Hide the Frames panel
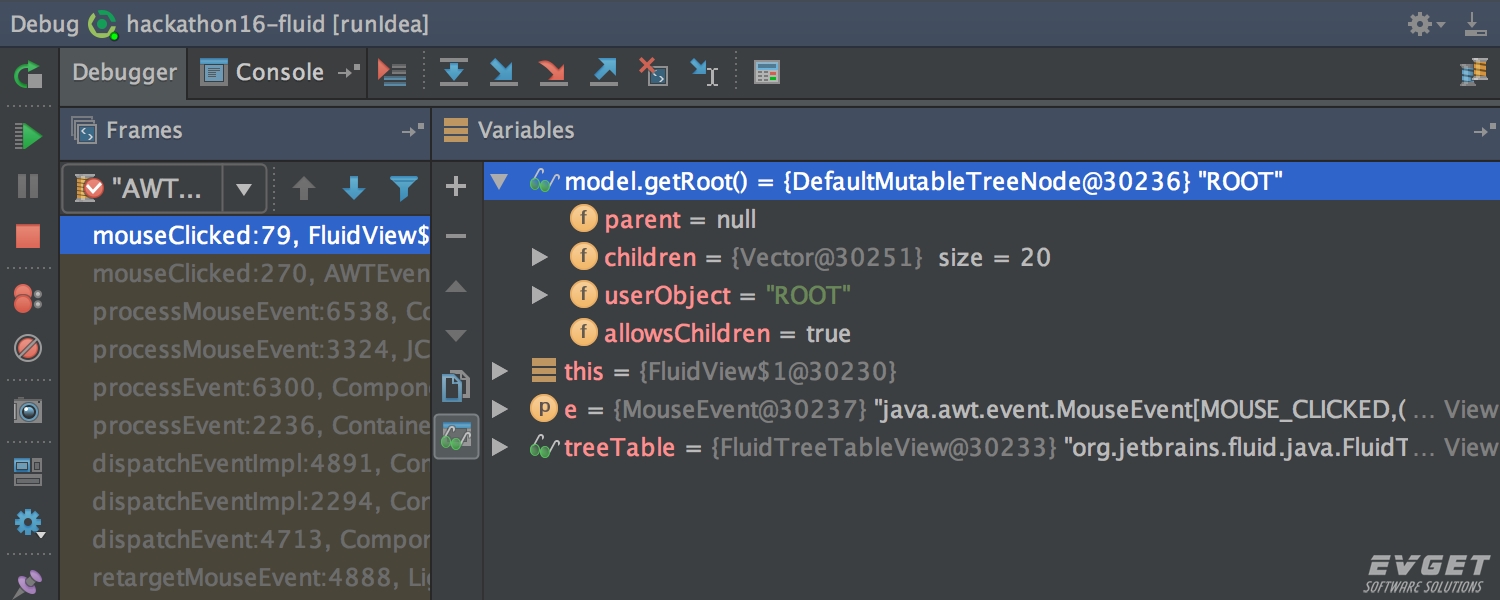The width and height of the screenshot is (1500, 600). tap(412, 131)
